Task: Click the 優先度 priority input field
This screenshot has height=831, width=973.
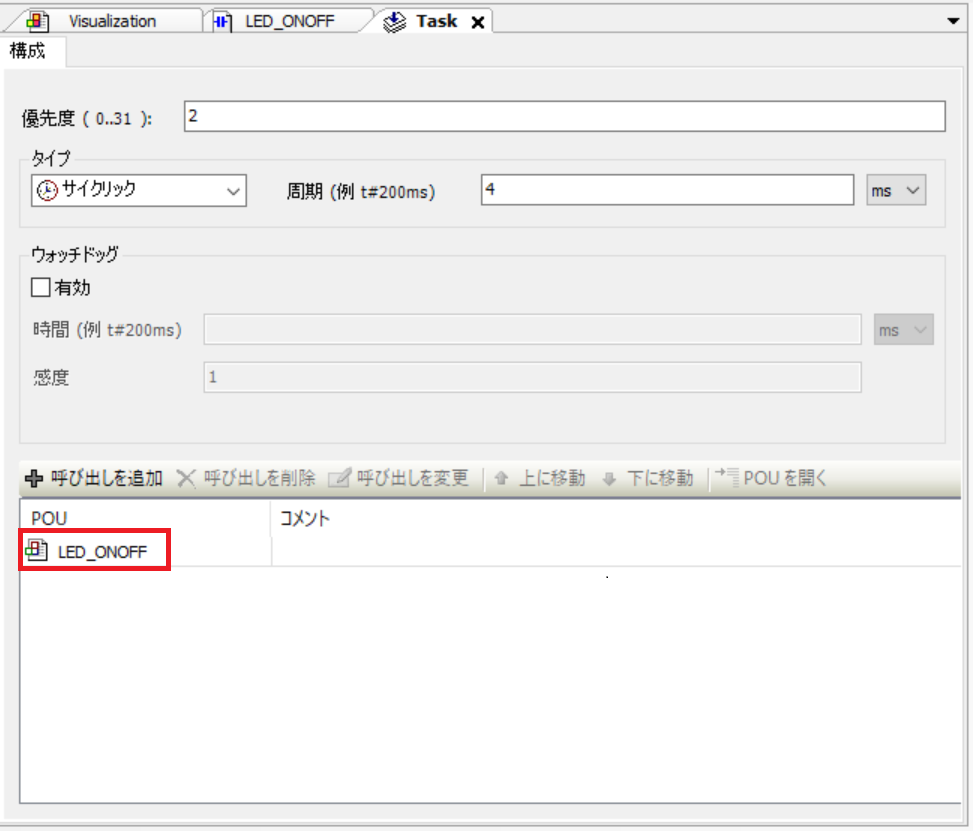Action: point(564,117)
